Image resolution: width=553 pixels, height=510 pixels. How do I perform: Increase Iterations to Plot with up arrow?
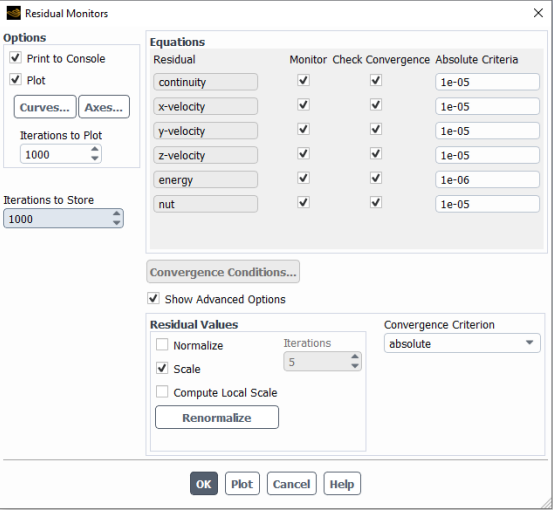95,150
